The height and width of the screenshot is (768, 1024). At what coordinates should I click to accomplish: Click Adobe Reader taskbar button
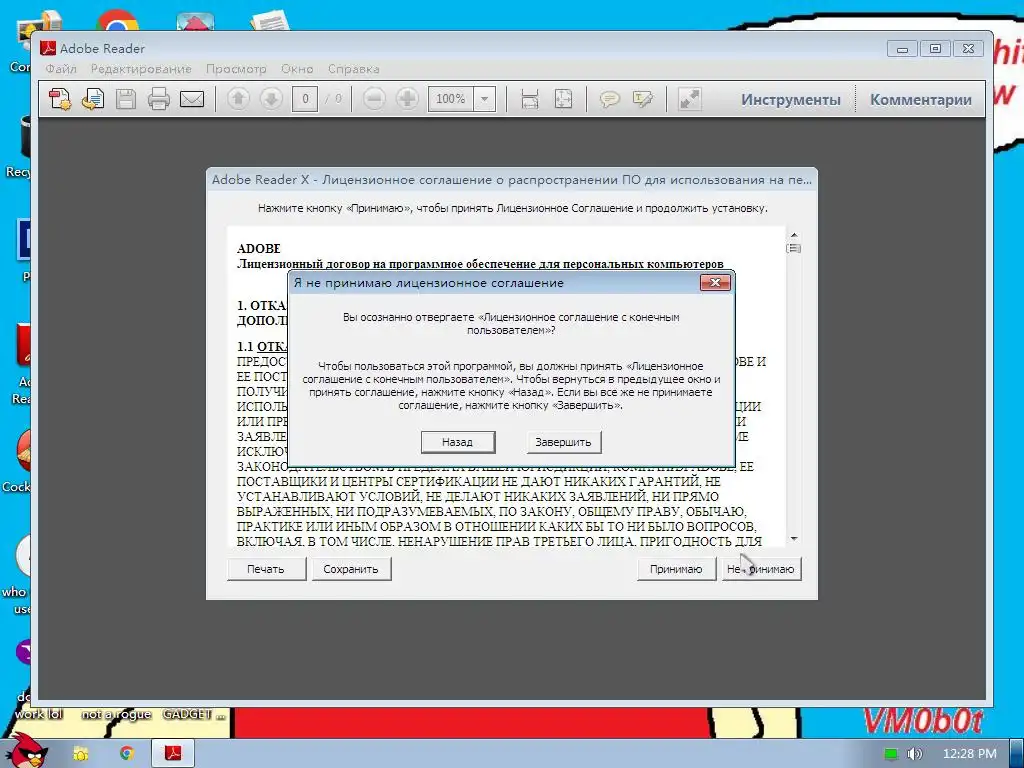coord(173,754)
